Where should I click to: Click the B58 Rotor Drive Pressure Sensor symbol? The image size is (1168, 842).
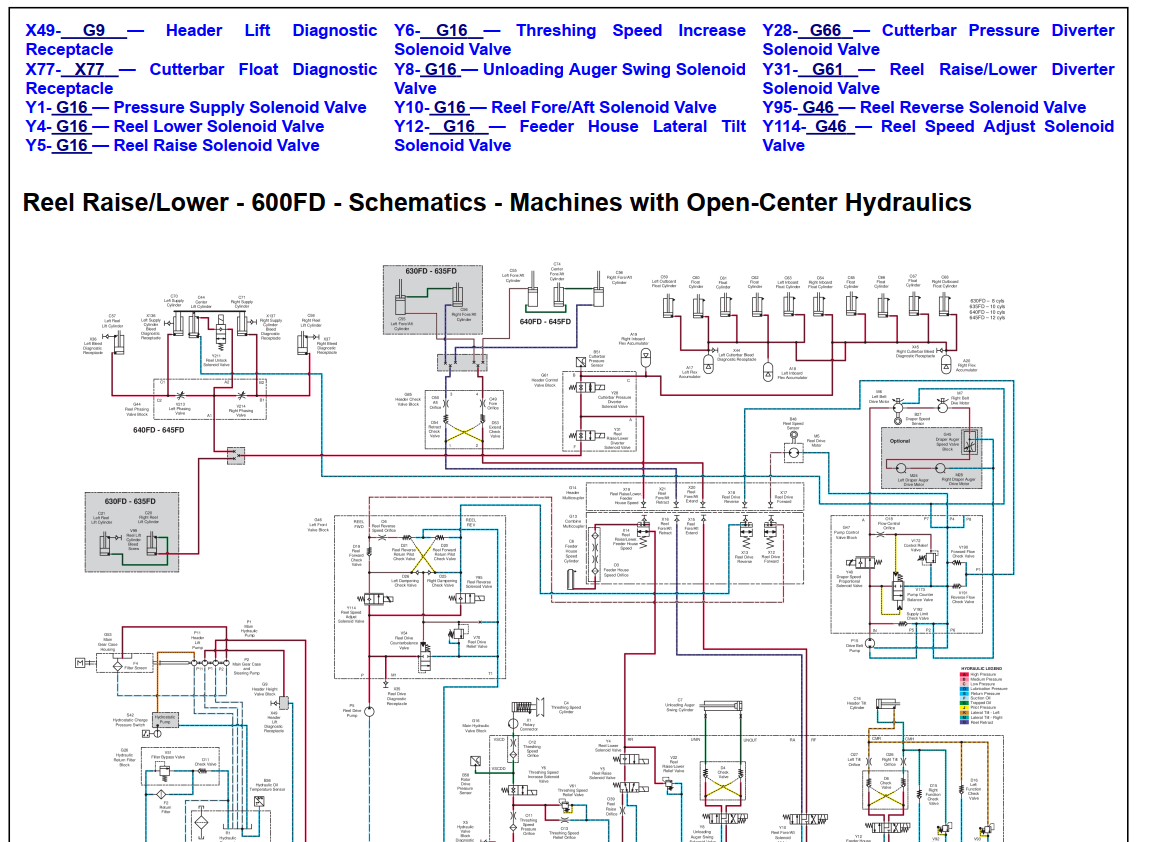point(476,761)
